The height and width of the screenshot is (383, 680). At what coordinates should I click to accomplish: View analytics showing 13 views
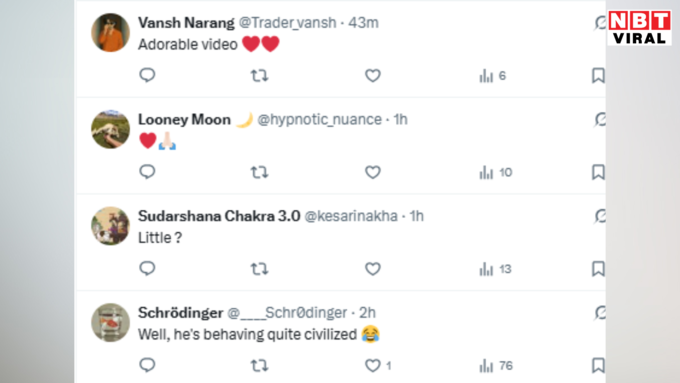tap(495, 269)
